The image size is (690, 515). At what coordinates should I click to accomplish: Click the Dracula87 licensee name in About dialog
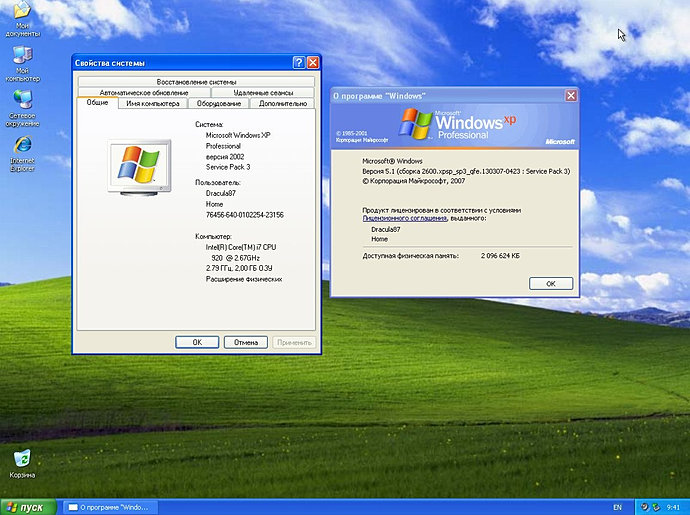(x=386, y=229)
